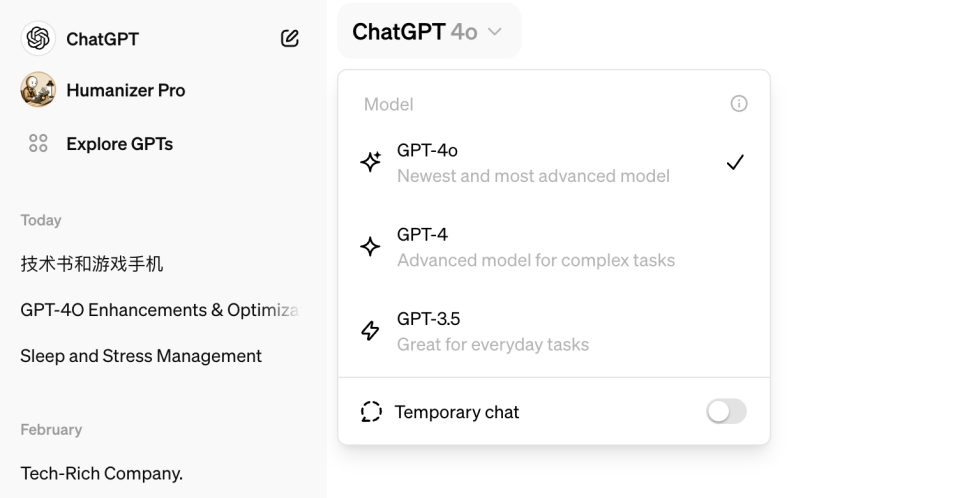Start a new chat with the compose icon
Image resolution: width=960 pixels, height=498 pixels.
[290, 39]
